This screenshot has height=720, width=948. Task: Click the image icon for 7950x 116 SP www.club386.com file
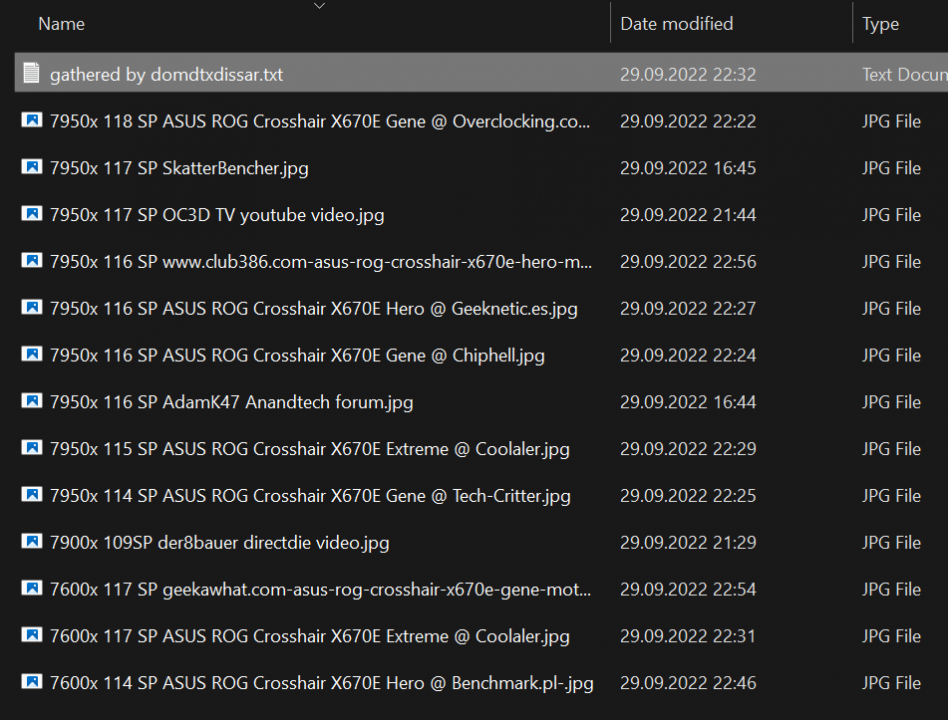(x=31, y=260)
